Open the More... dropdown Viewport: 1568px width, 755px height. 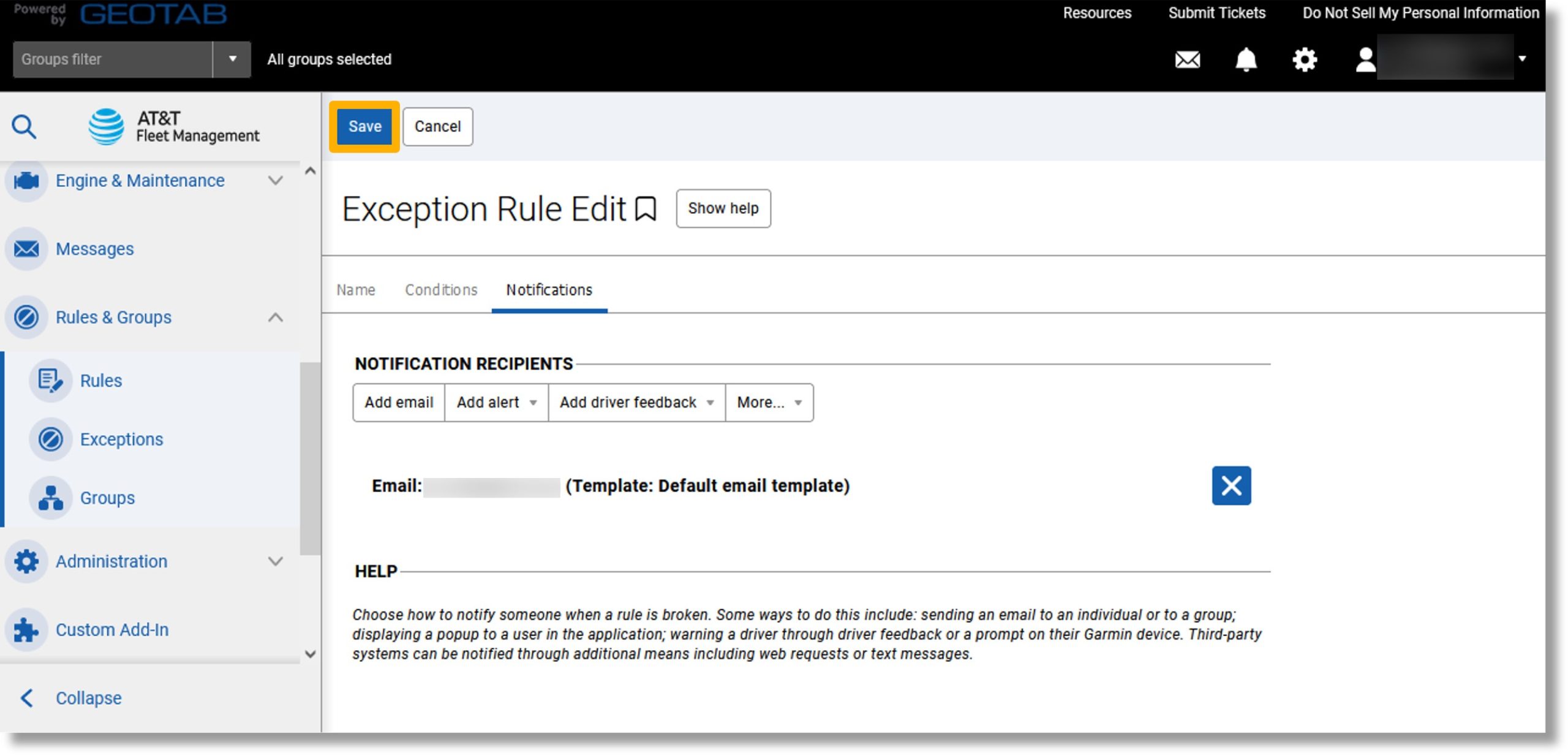(x=769, y=403)
